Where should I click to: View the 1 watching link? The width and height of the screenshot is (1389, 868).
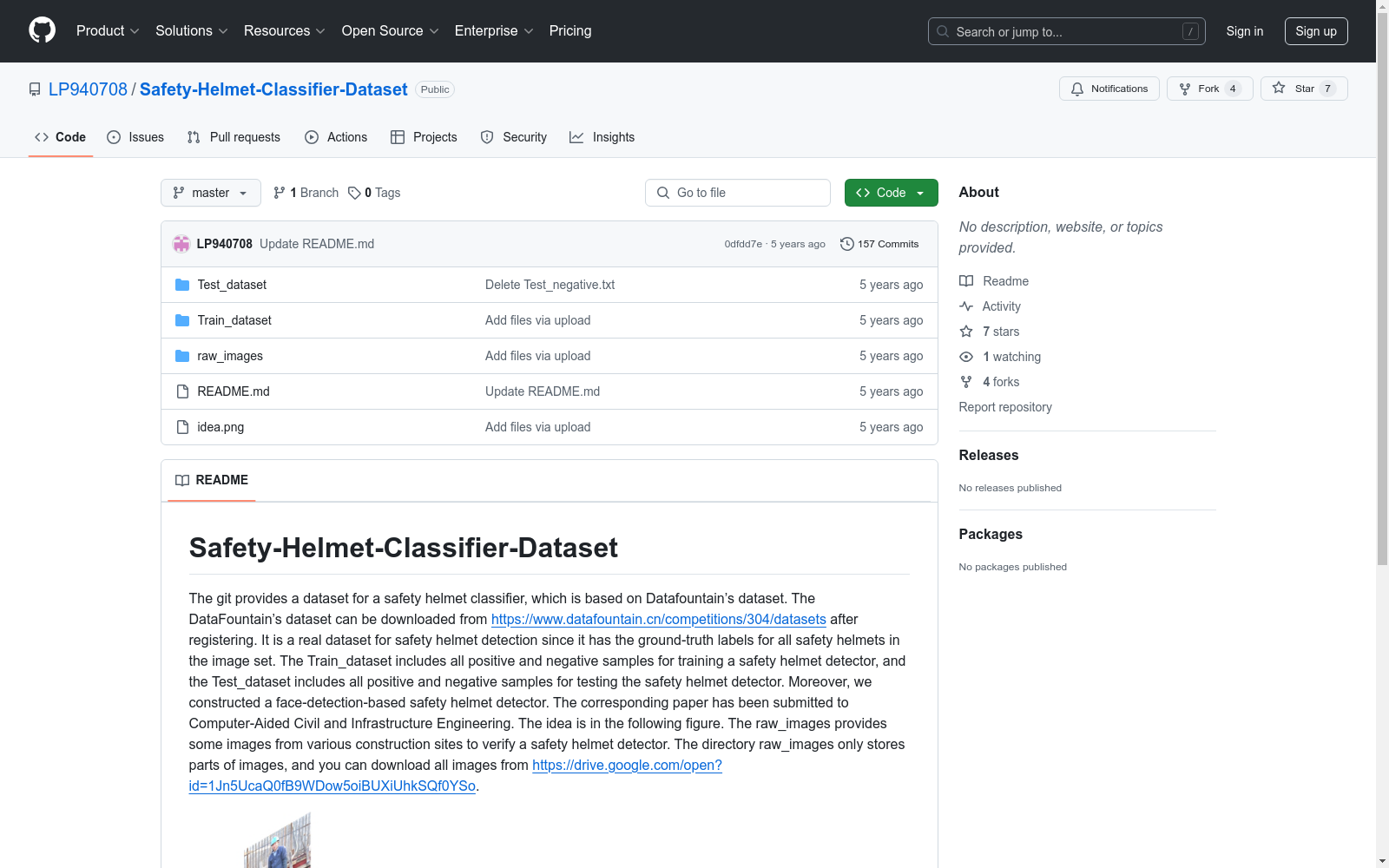[x=1000, y=357]
